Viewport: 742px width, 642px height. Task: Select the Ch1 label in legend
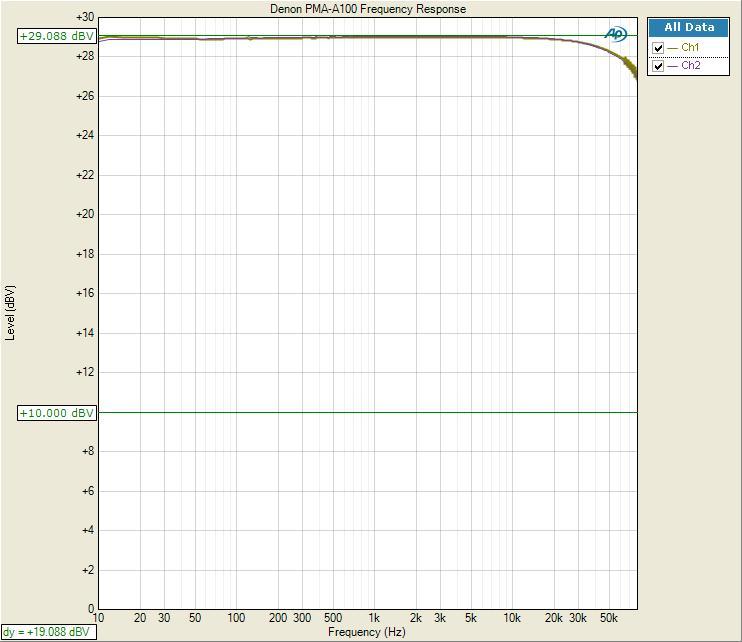tap(690, 48)
